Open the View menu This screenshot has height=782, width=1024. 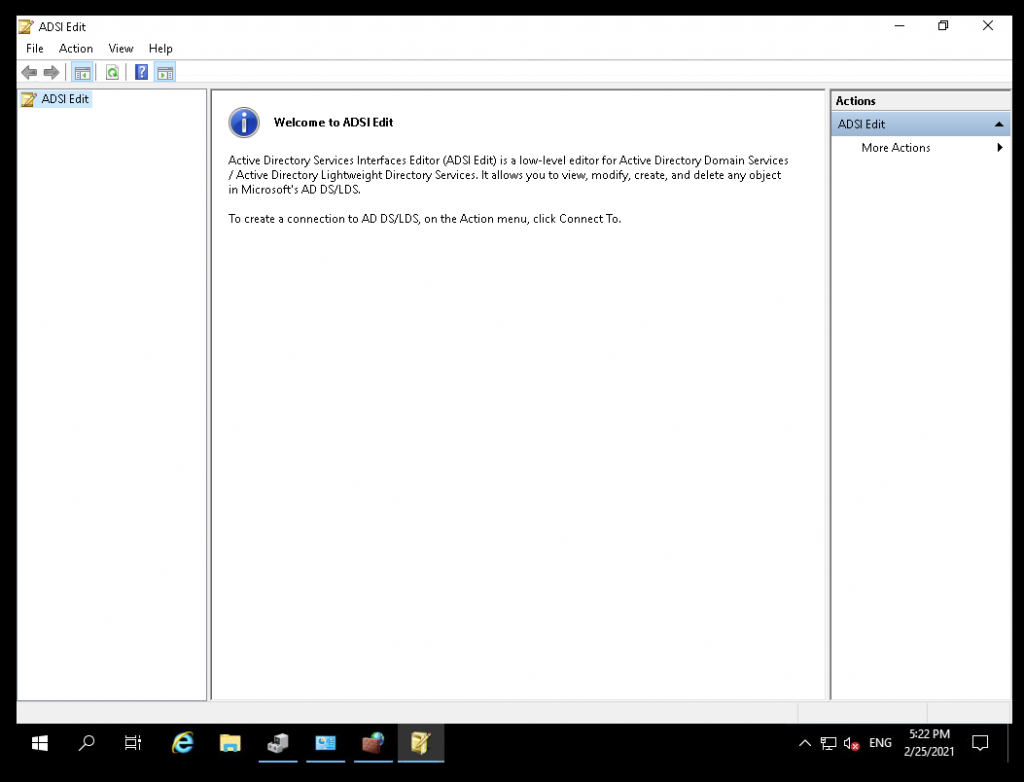click(121, 48)
